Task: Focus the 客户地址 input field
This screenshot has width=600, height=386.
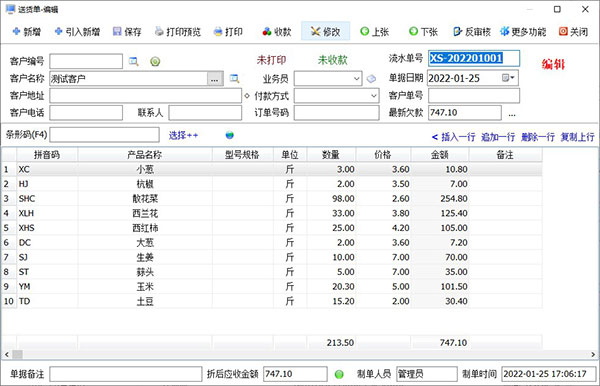Action: click(145, 96)
